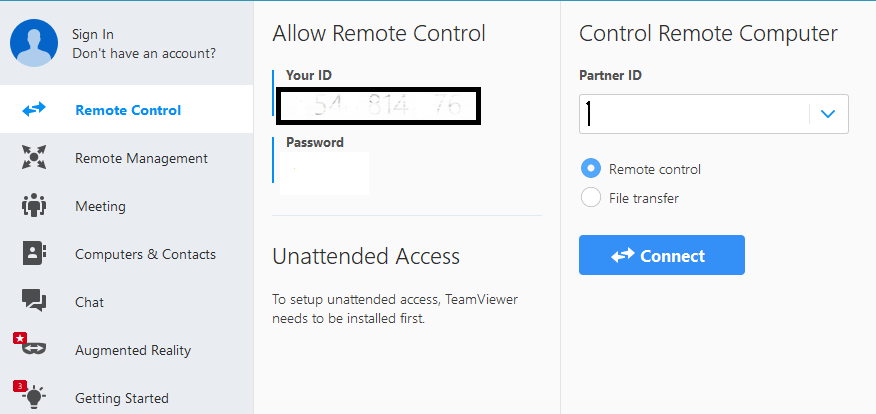Viewport: 876px width, 414px height.
Task: Click the Remote Control arrows icon
Action: tap(34, 110)
